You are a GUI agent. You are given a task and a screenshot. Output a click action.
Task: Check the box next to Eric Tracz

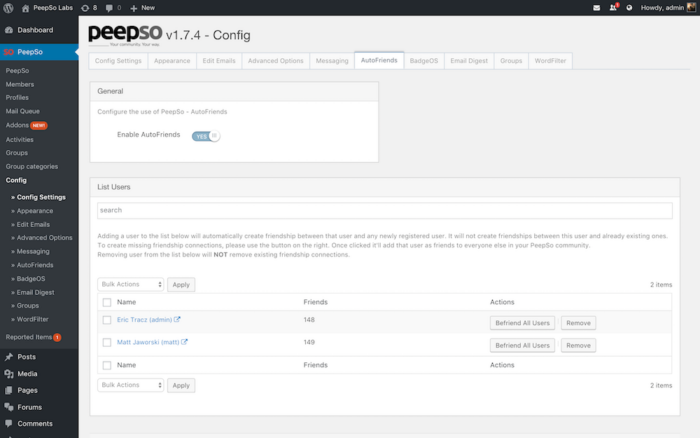107,320
